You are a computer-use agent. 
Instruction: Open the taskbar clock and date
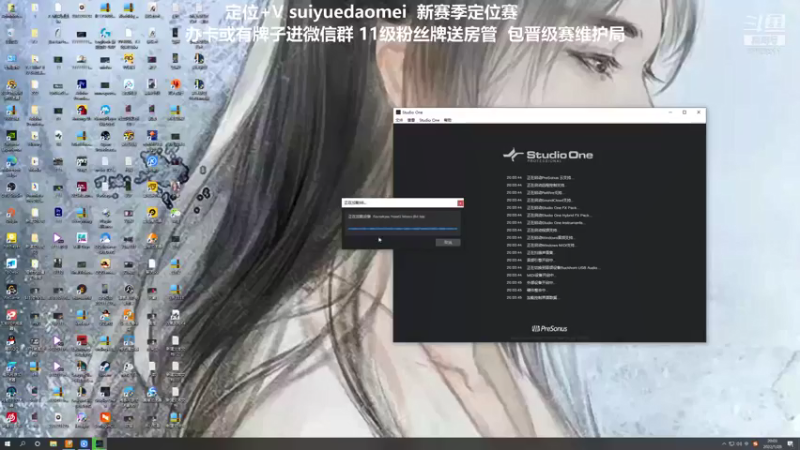pyautogui.click(x=772, y=444)
